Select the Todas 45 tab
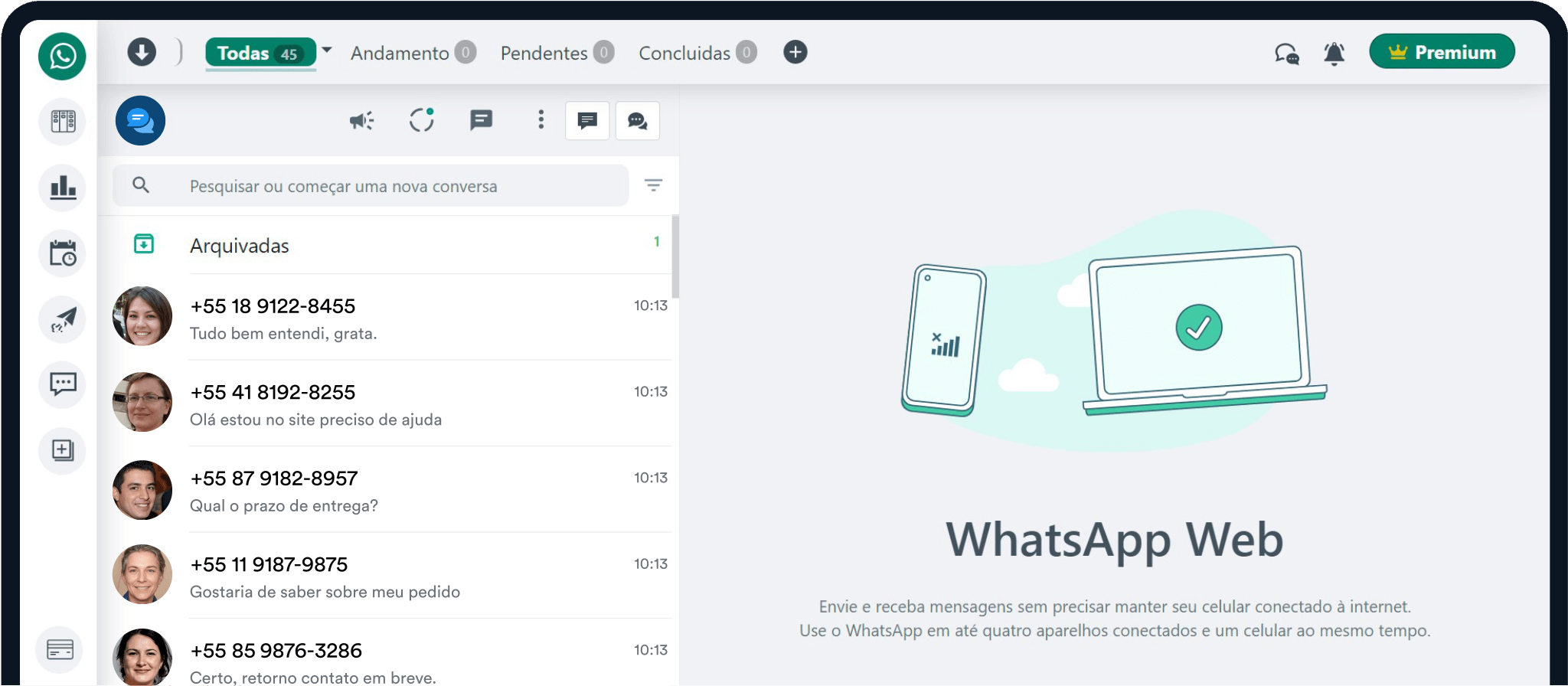This screenshot has height=686, width=1568. click(x=260, y=53)
